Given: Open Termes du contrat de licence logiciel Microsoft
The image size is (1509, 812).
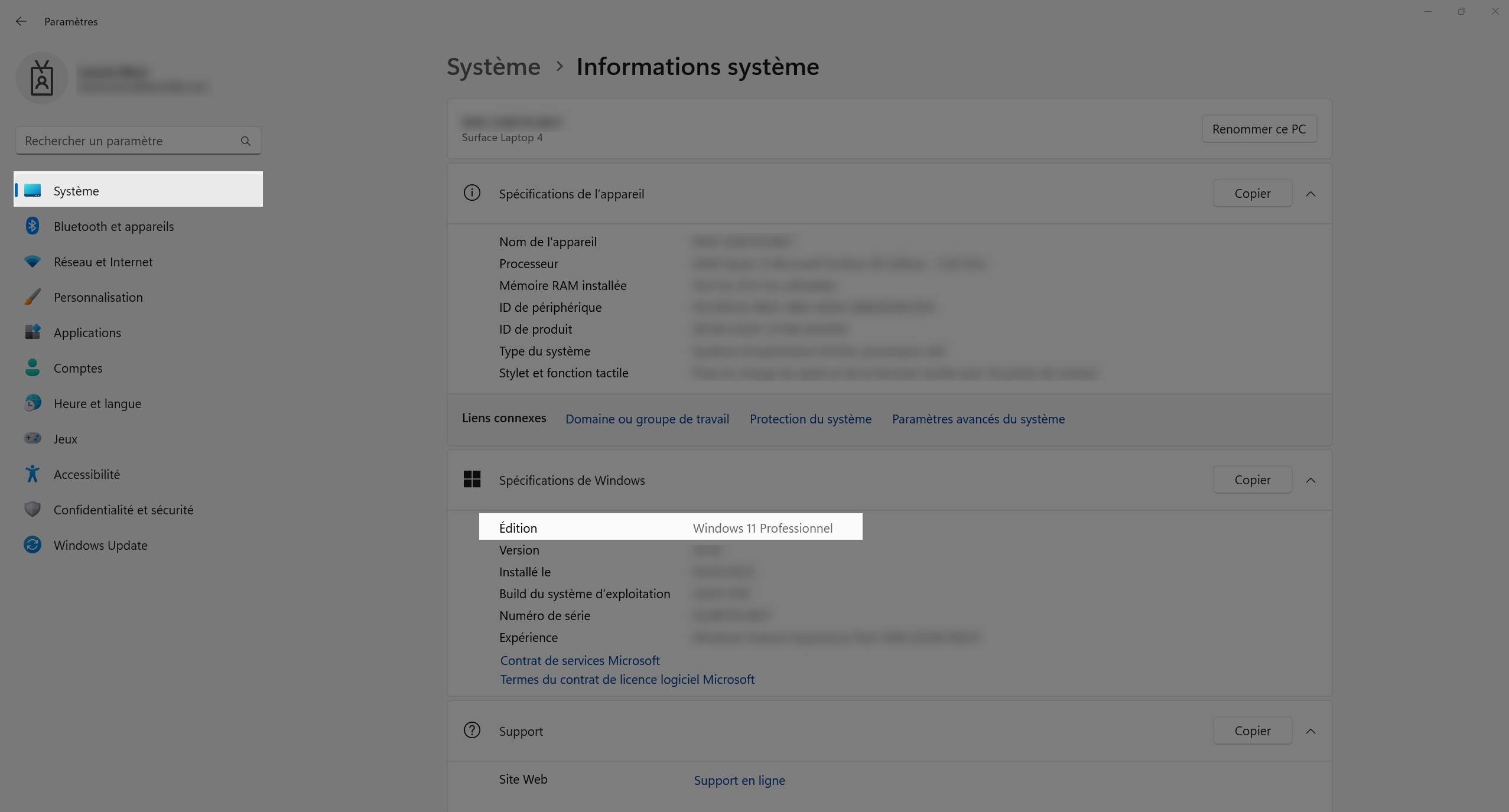Looking at the screenshot, I should (627, 679).
